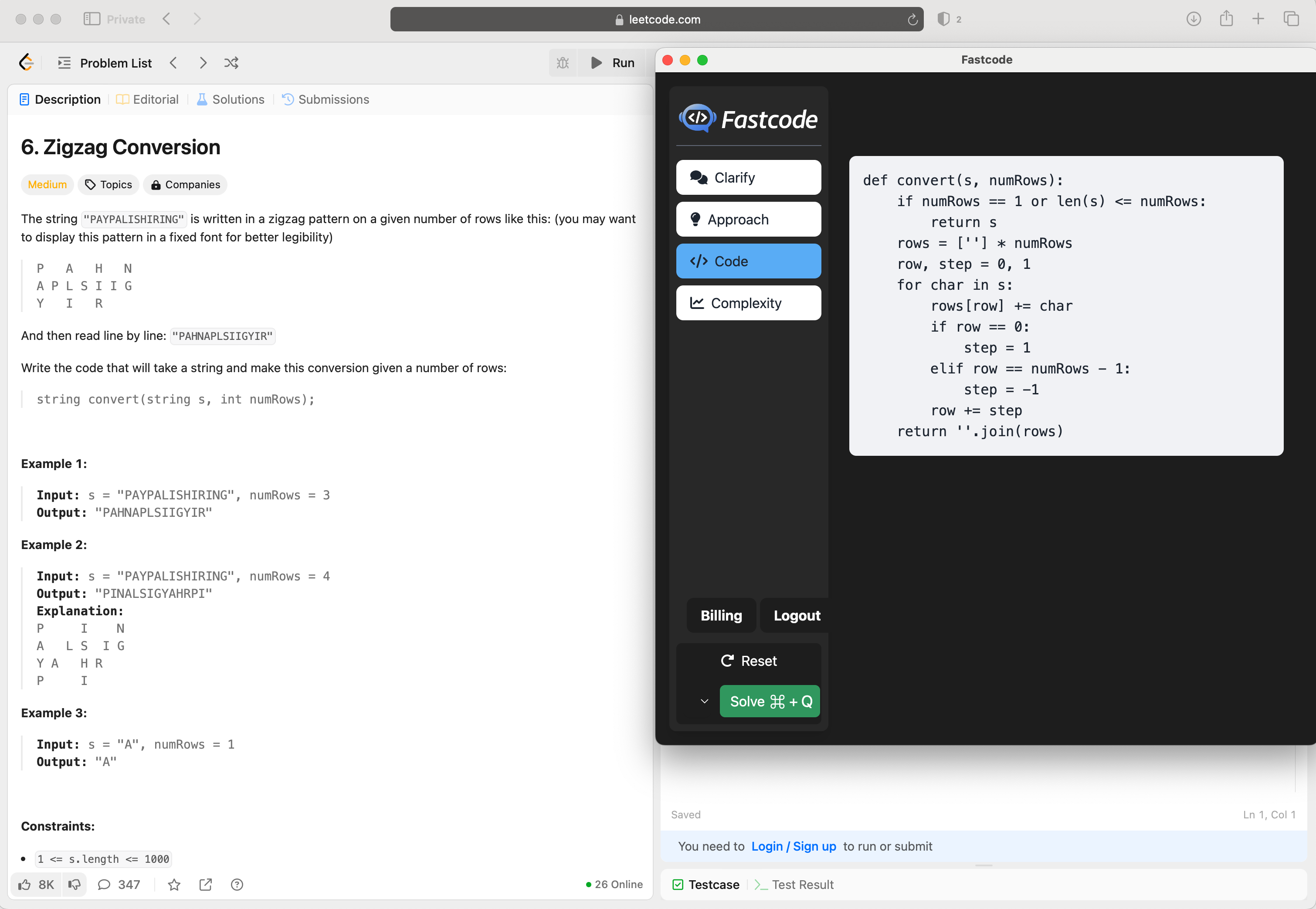Select Clarify in Fastcode sidebar

748,178
